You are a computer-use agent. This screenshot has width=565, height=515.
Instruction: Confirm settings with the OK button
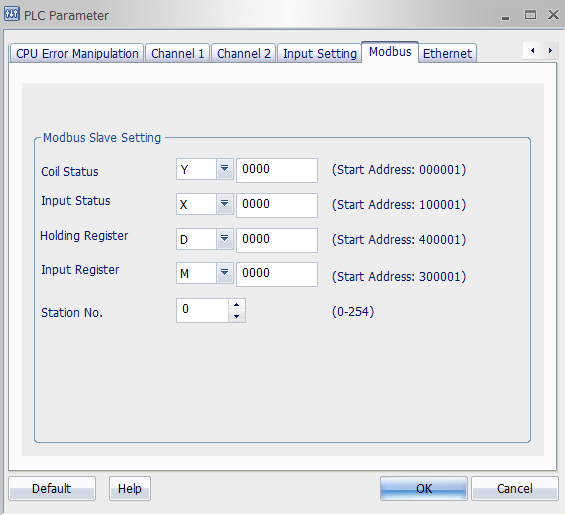pyautogui.click(x=424, y=489)
